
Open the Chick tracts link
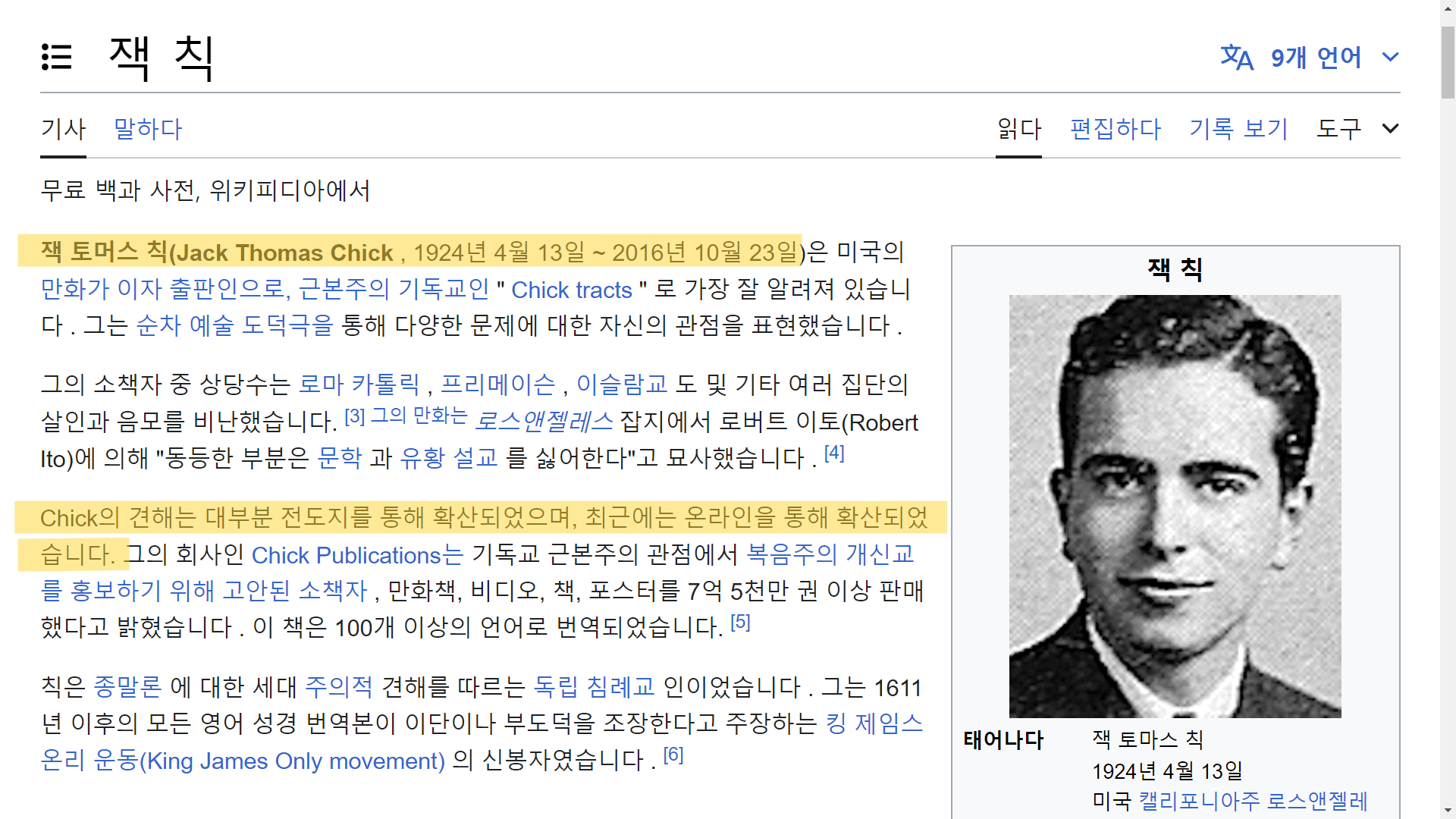(572, 290)
